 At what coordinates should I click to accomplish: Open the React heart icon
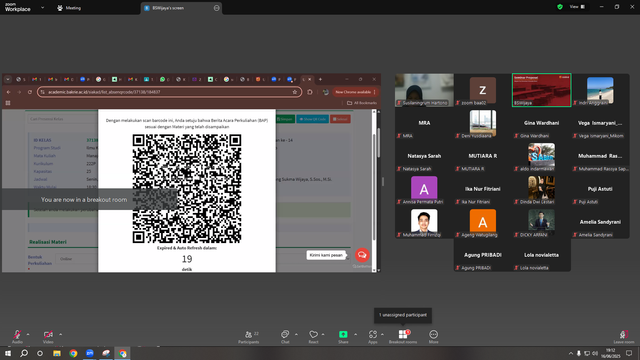pyautogui.click(x=313, y=335)
